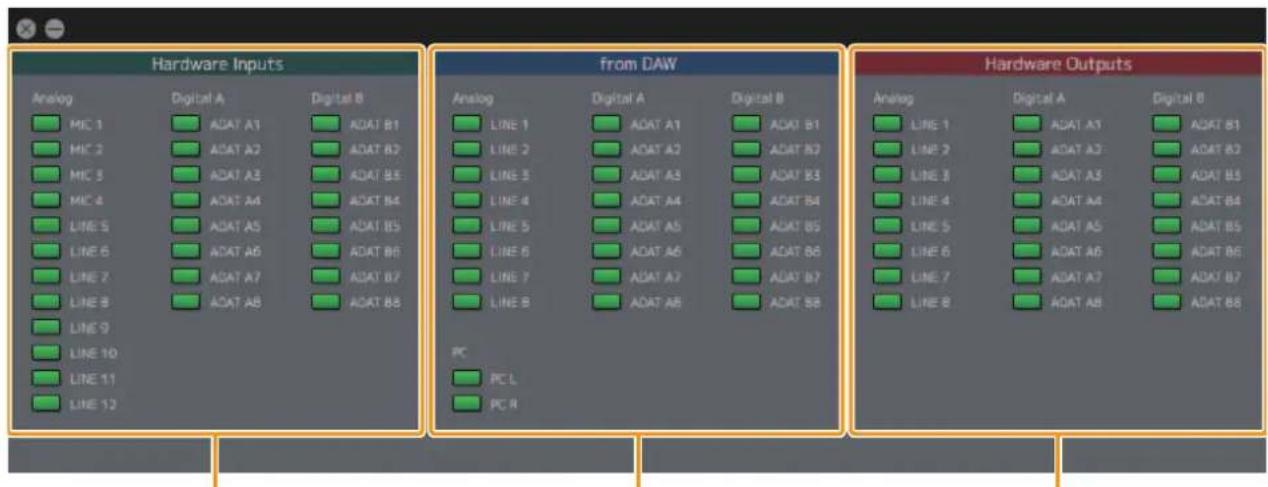Toggle LINE 8 in Hardware Outputs
The image size is (1268, 487).
(888, 301)
